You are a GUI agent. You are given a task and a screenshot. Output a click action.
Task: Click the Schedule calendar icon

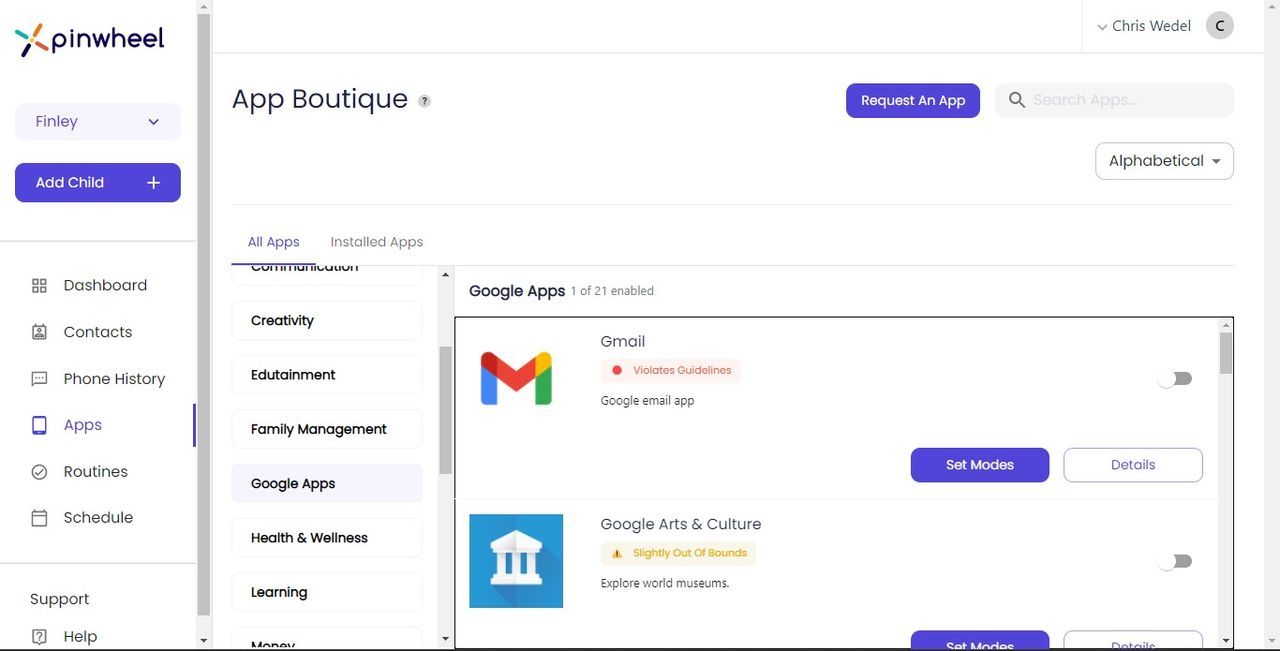tap(40, 518)
